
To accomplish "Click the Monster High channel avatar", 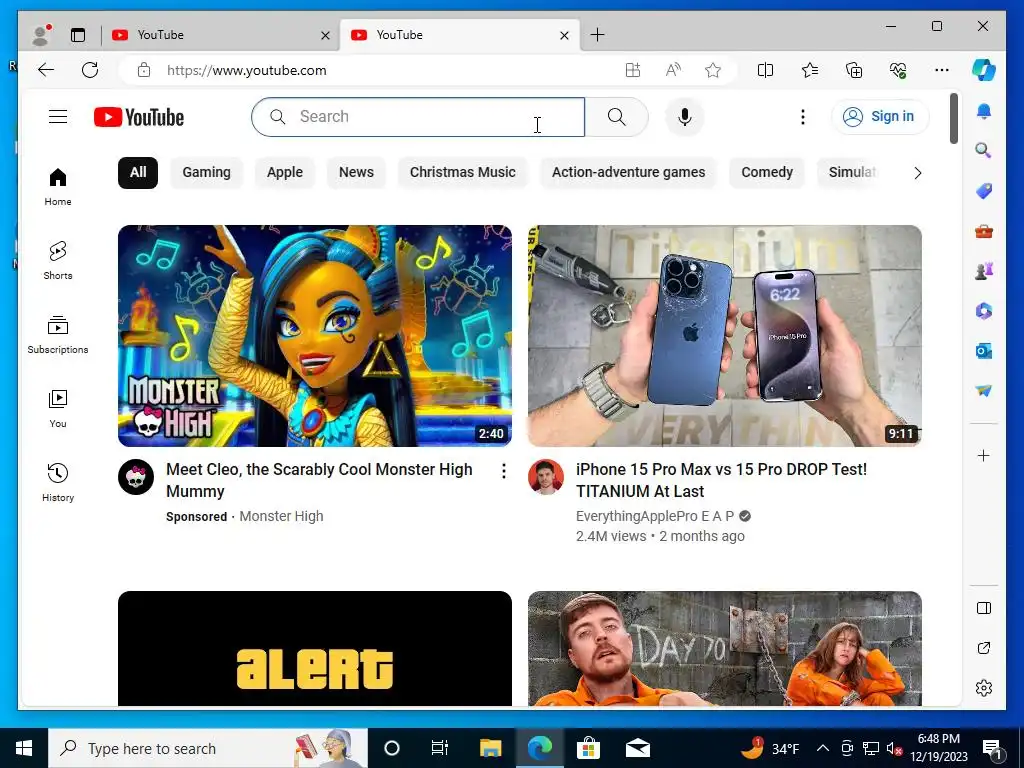I will coord(136,477).
